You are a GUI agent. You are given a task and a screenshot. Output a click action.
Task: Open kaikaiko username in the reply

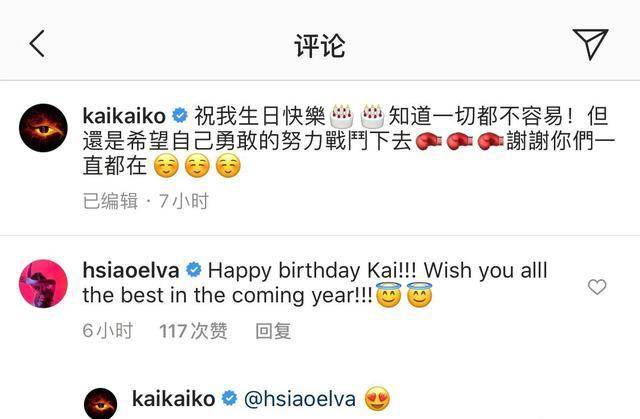coord(173,399)
